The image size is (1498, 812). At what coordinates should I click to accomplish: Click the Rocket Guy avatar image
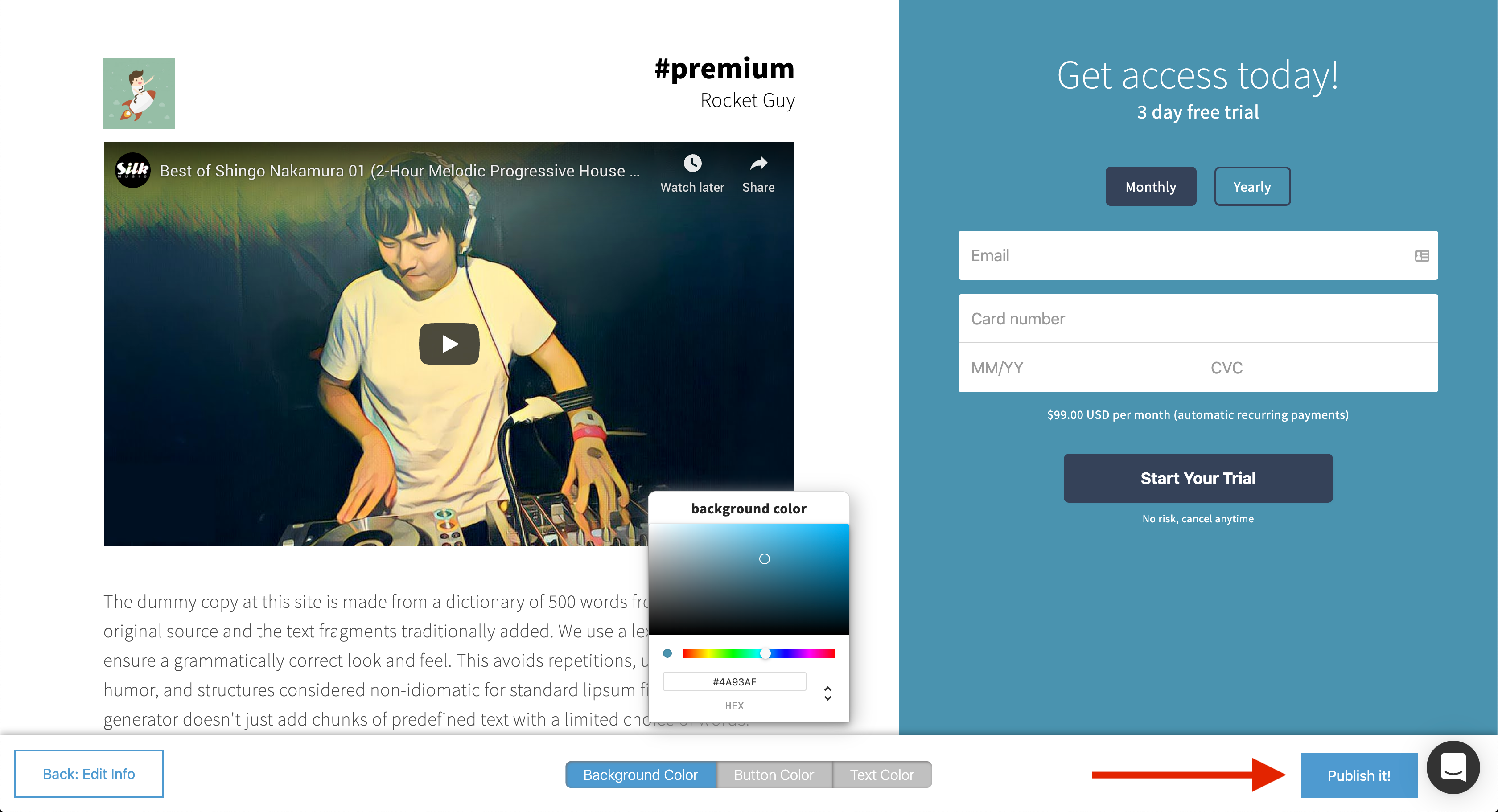[139, 93]
